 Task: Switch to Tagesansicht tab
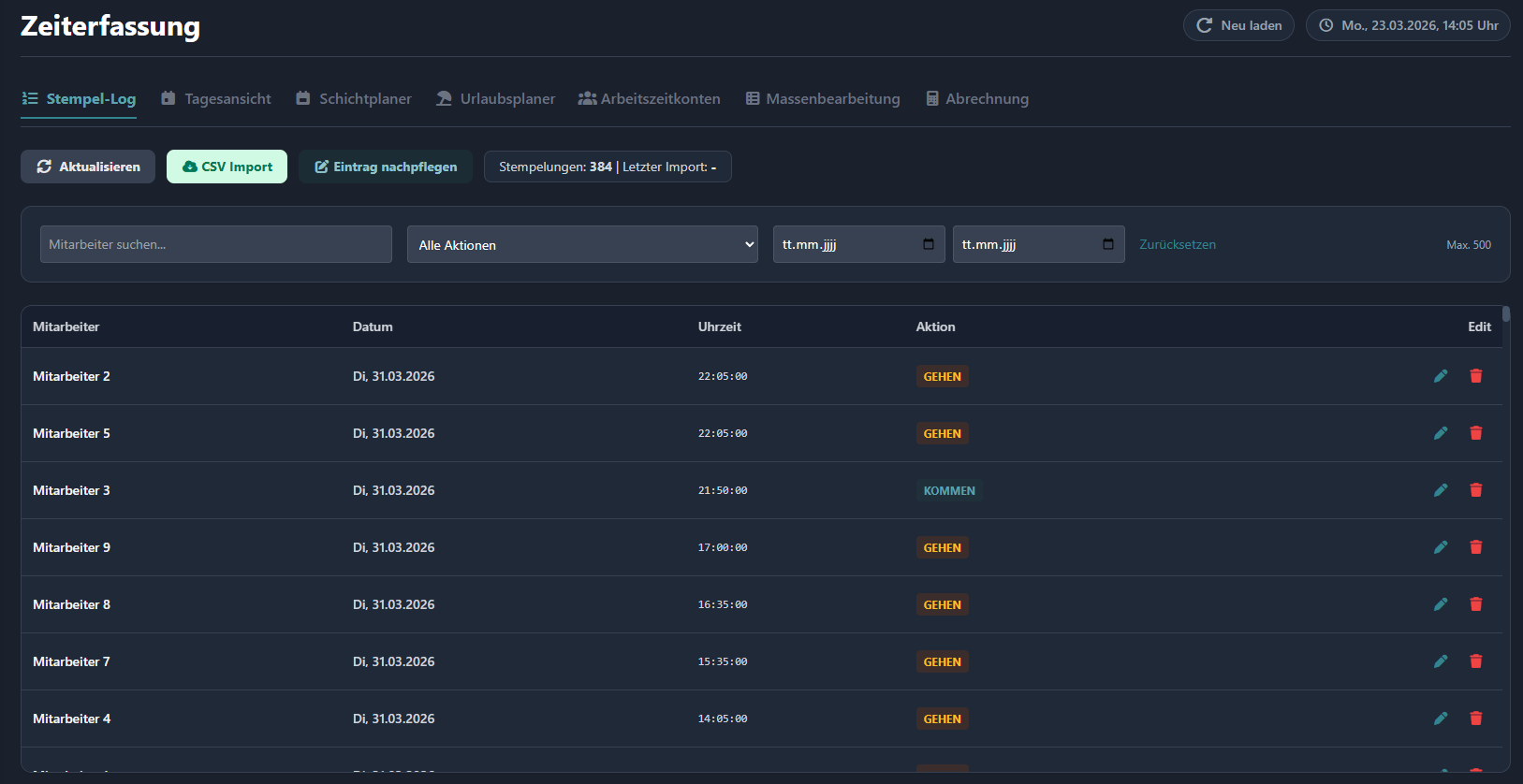pyautogui.click(x=216, y=98)
